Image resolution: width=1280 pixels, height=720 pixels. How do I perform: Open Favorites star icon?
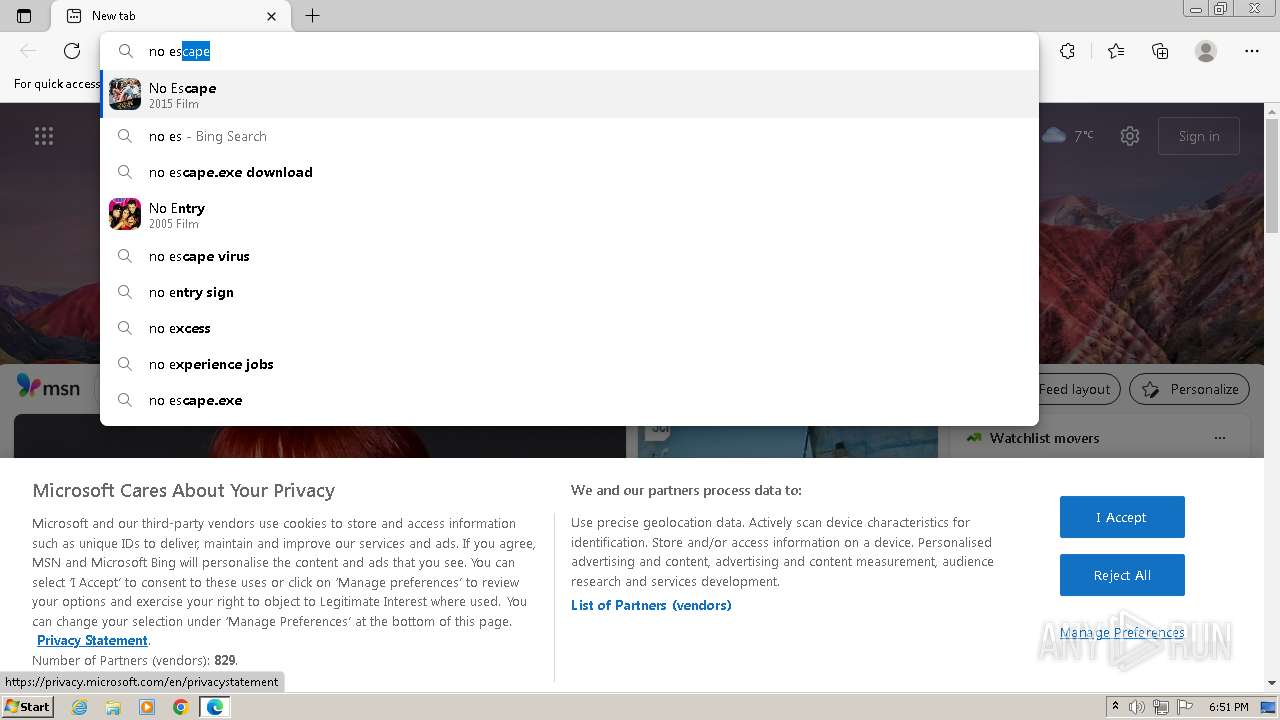[1116, 51]
